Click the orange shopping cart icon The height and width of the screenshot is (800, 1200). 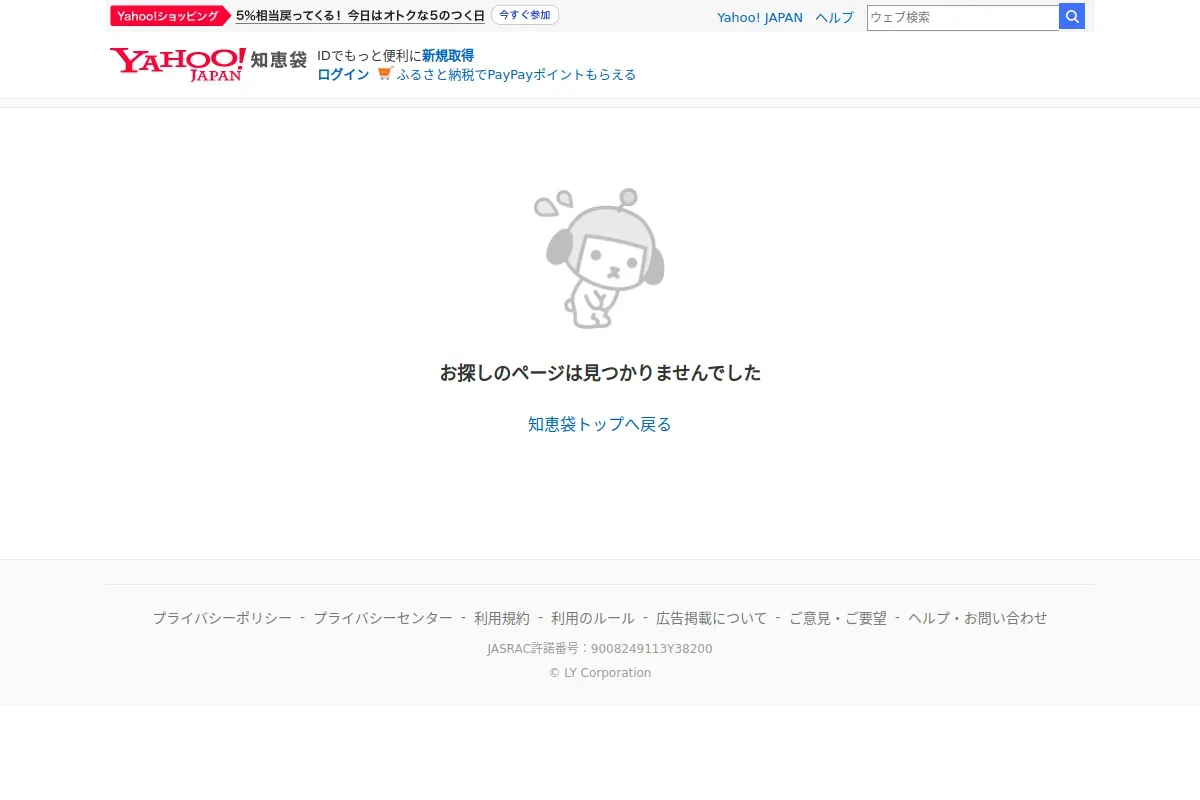(384, 74)
